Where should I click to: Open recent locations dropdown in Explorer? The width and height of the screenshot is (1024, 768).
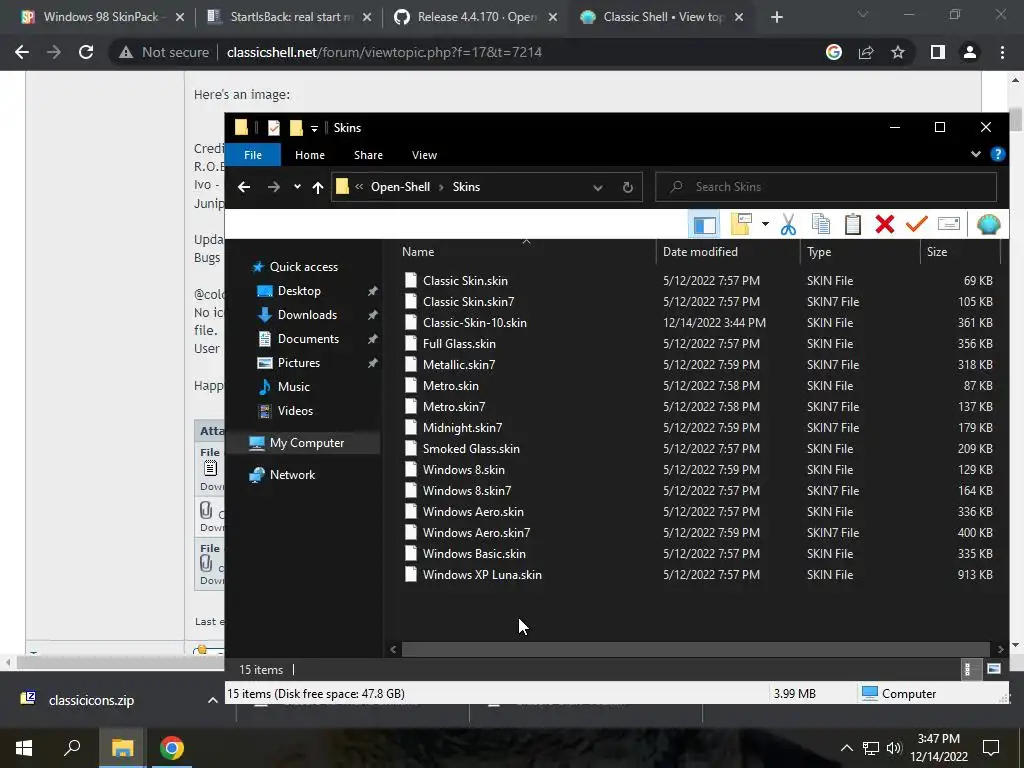coord(297,187)
